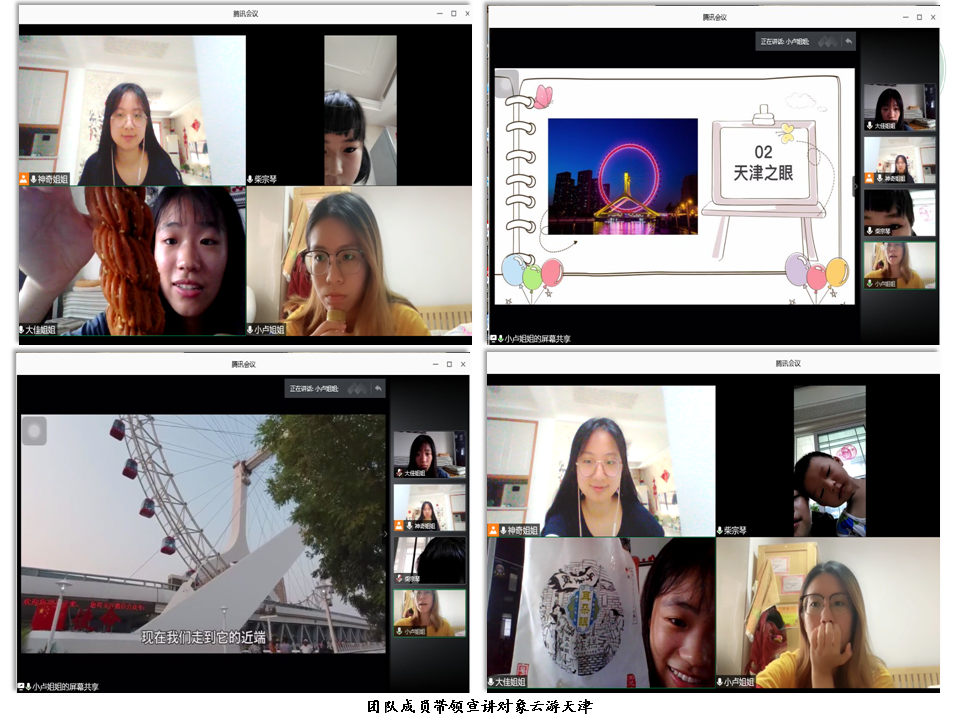The width and height of the screenshot is (960, 720).
Task: Click the screen share icon below the Ferris wheel video
Action: coord(24,687)
